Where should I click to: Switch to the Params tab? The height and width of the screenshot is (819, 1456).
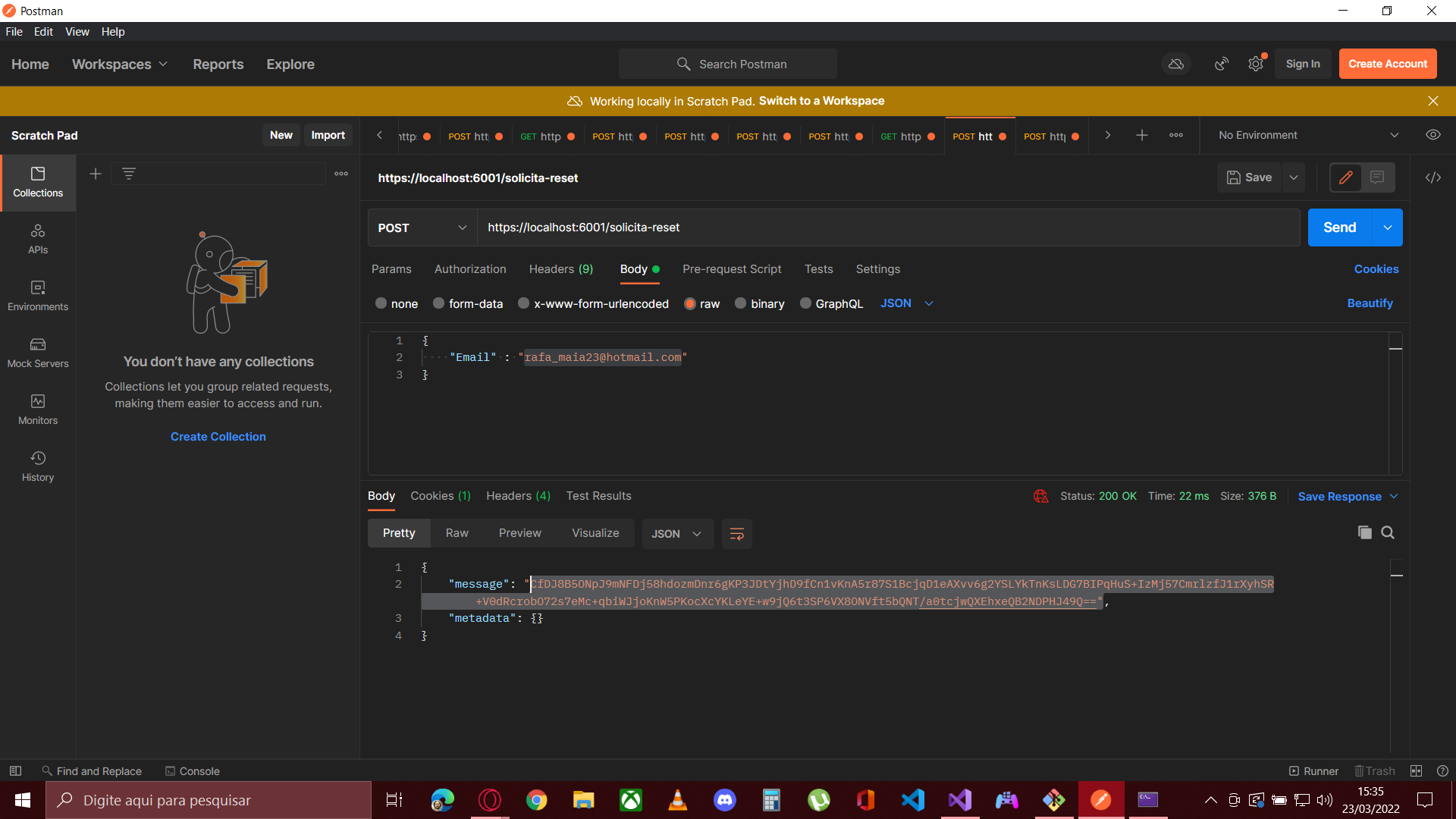(x=391, y=269)
